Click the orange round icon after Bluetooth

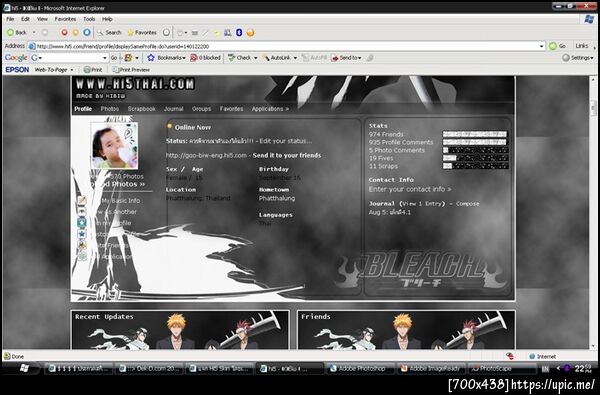250,33
